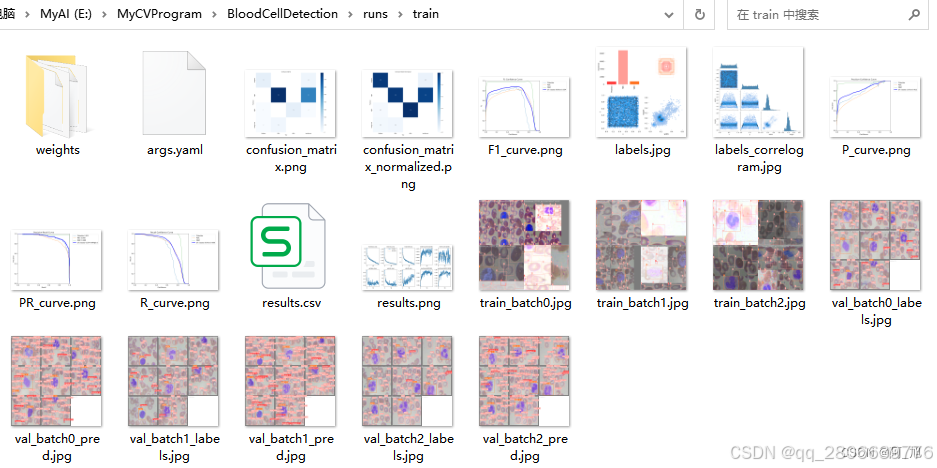Select val_batch2_pred.jpg thumbnail
Screen dimensions: 937x468
point(524,381)
